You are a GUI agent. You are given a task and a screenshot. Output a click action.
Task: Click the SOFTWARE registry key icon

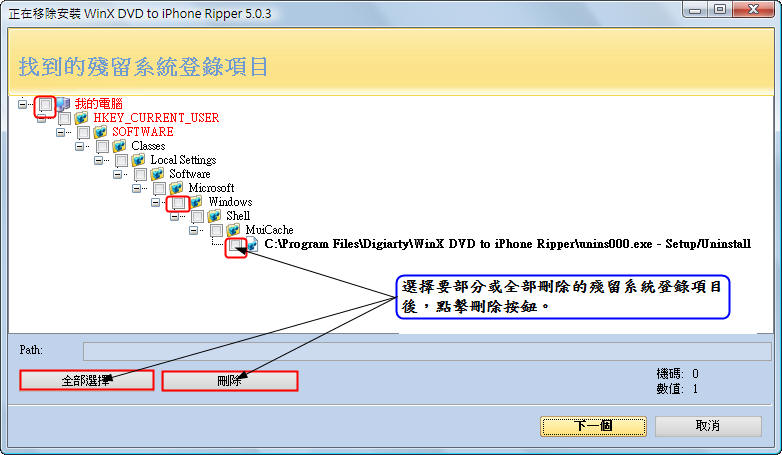tap(101, 132)
